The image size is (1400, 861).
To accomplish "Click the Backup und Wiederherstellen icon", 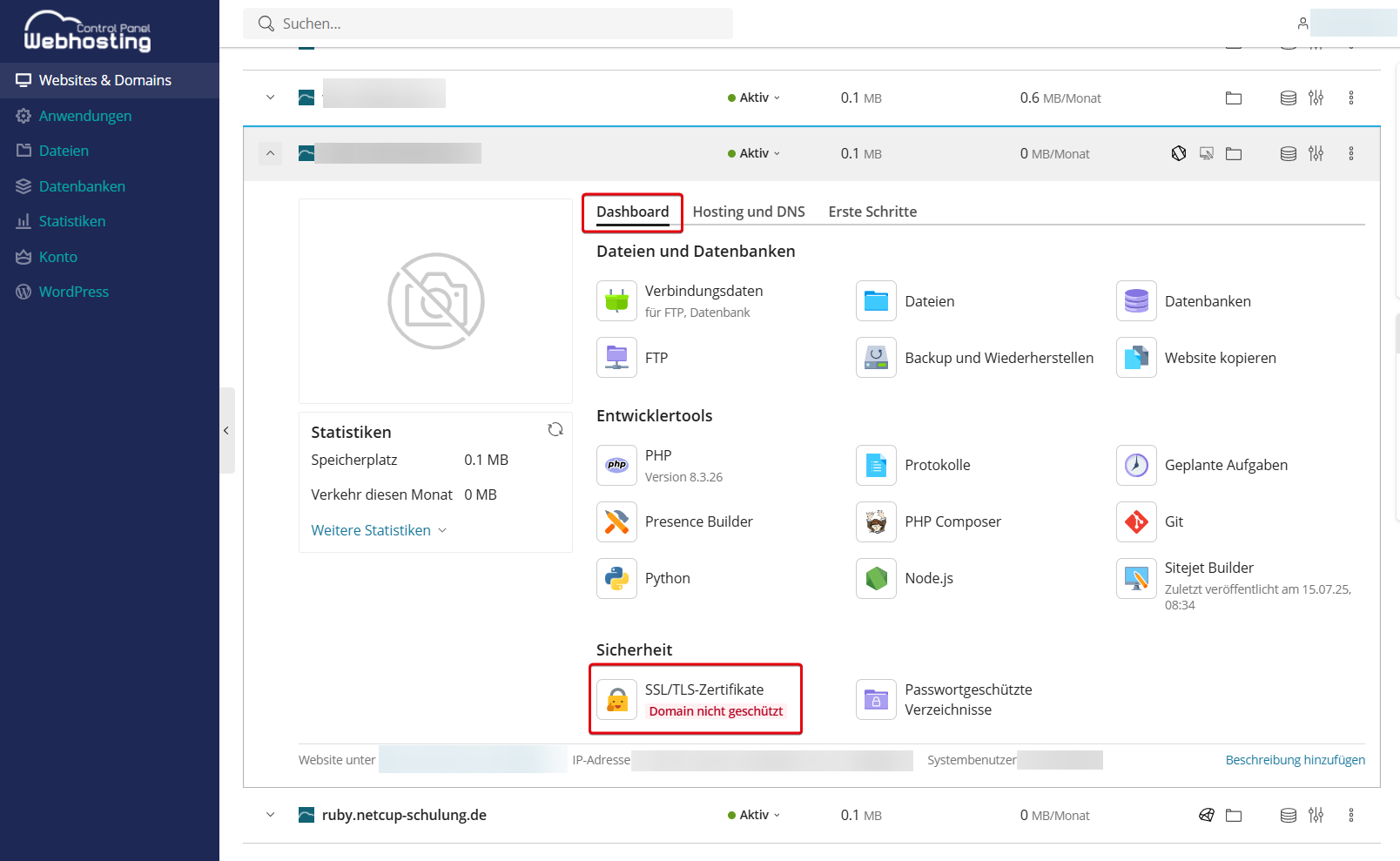I will [x=876, y=358].
